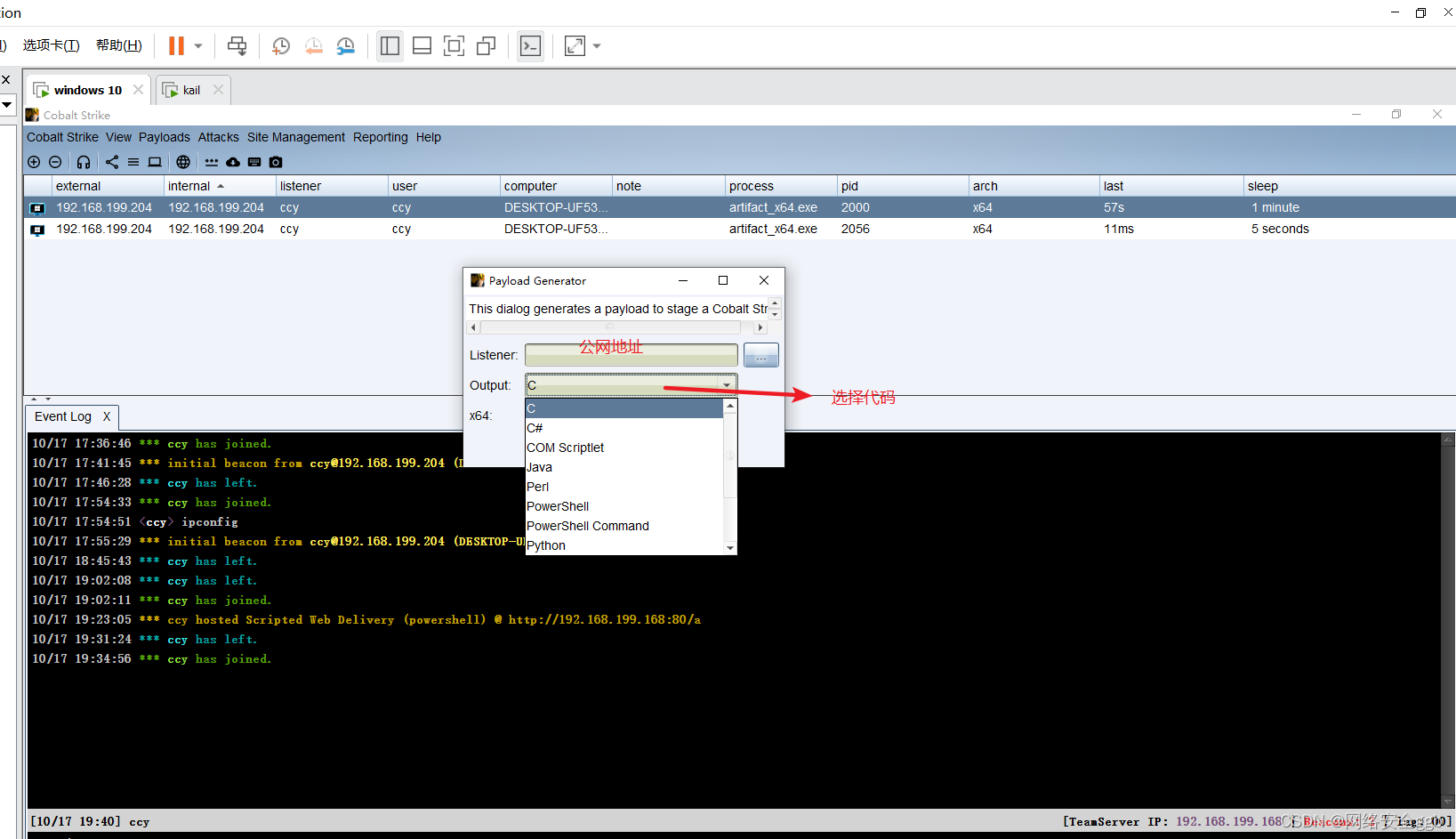Switch to the windows 10 VM tab

pyautogui.click(x=87, y=90)
